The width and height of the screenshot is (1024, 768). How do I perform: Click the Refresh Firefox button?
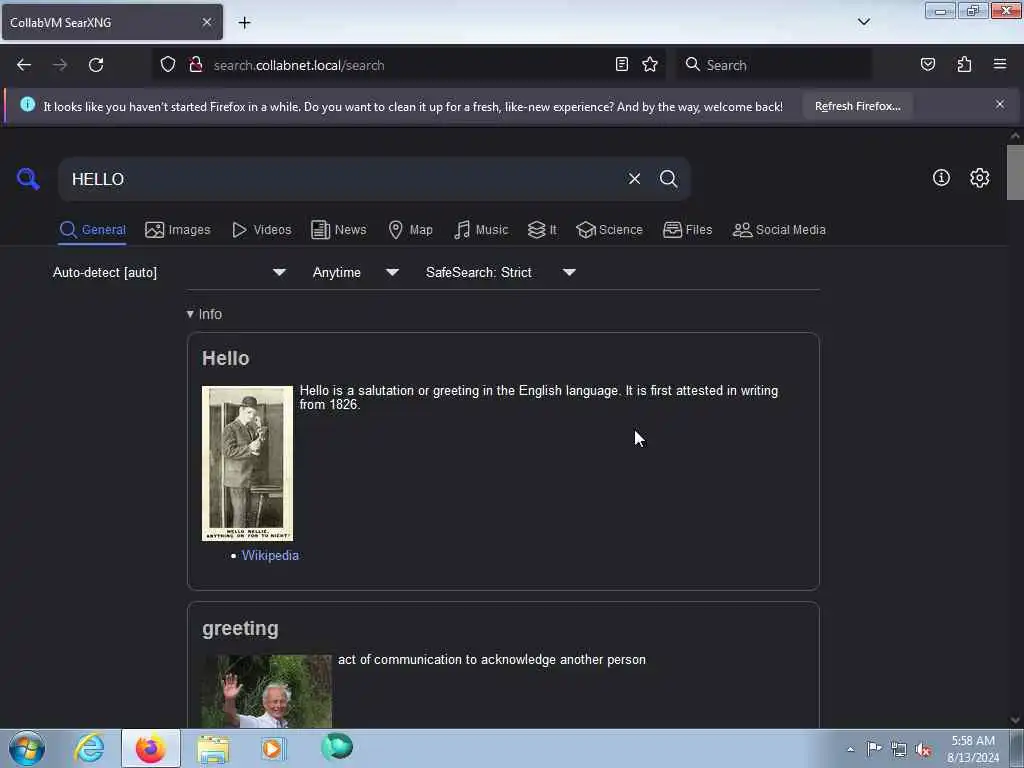[x=857, y=106]
